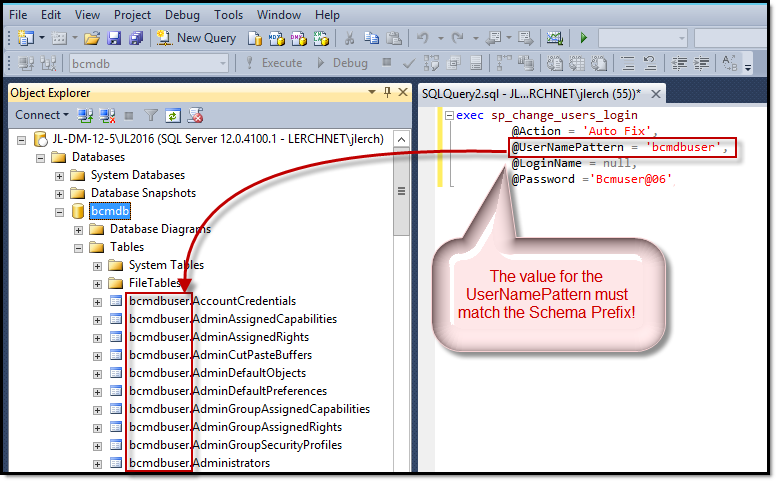Click the green Start debugging arrow
This screenshot has height=481, width=776.
click(584, 38)
